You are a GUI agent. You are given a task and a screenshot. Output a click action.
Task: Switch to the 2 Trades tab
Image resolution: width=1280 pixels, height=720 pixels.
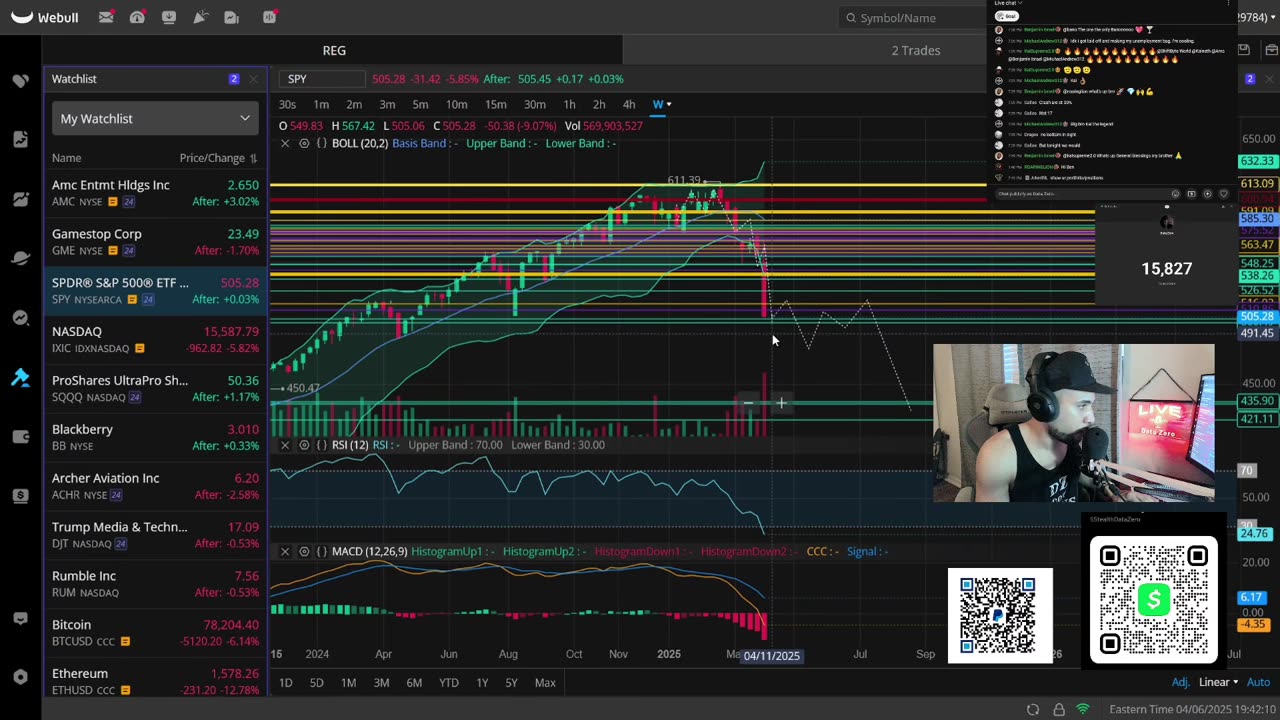click(916, 50)
